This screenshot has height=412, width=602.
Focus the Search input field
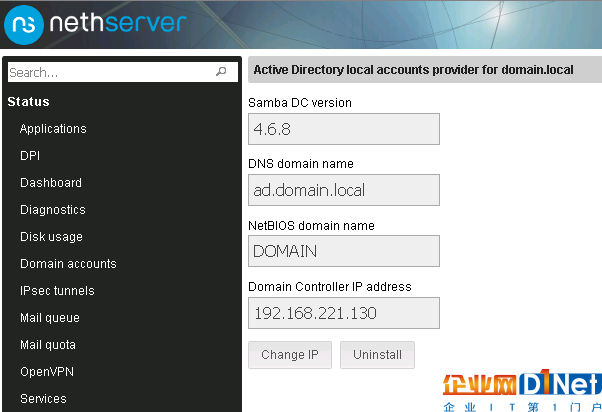[x=123, y=72]
